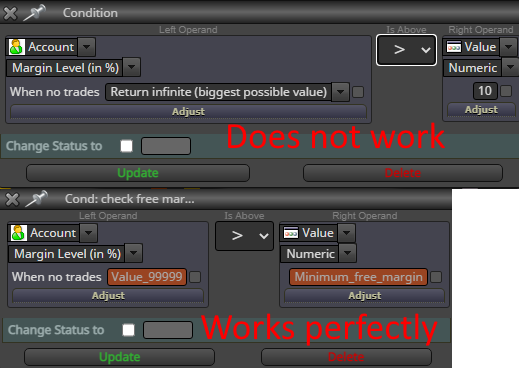Click Update in Condition panel
Screen dimensions: 519x368
(138, 173)
